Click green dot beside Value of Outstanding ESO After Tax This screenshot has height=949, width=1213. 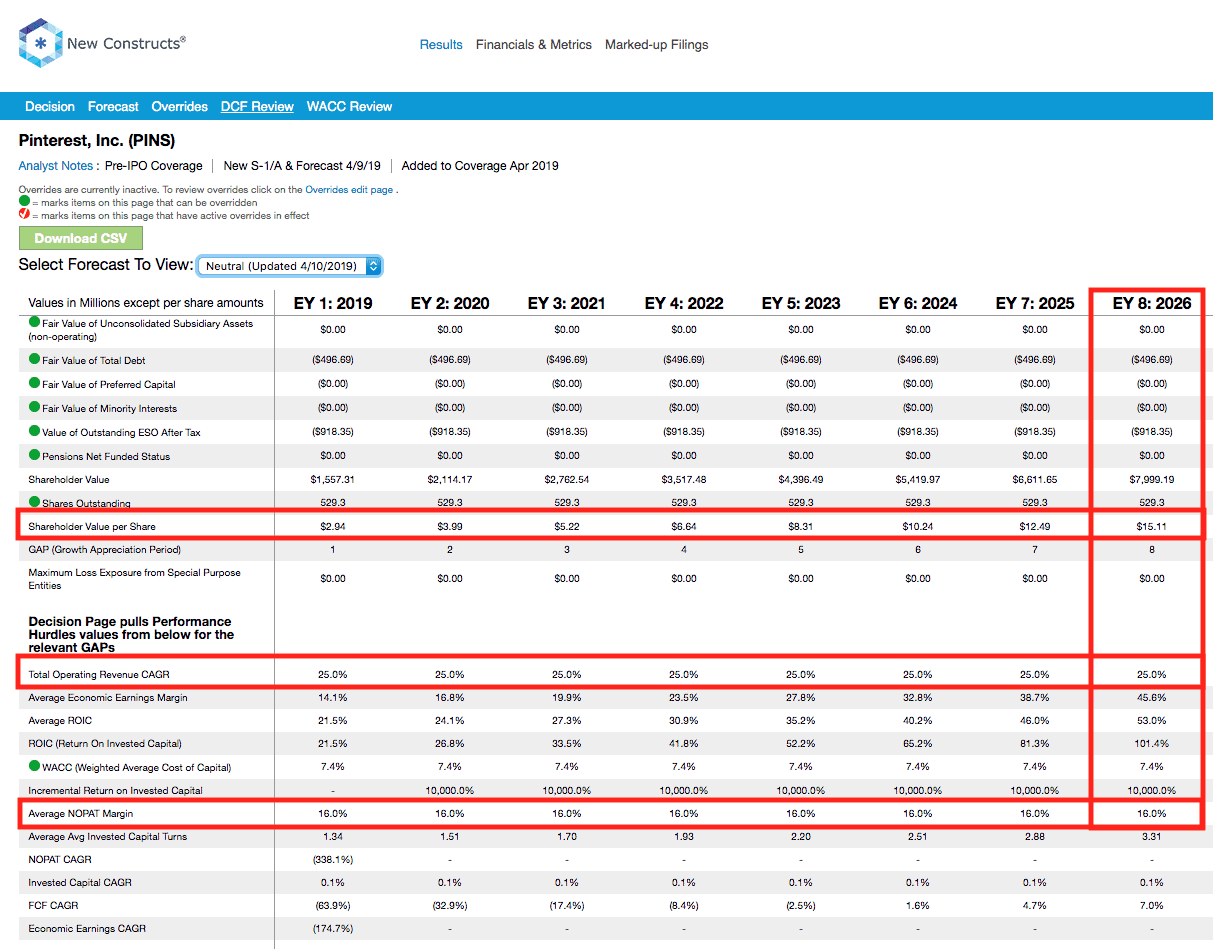click(x=34, y=431)
